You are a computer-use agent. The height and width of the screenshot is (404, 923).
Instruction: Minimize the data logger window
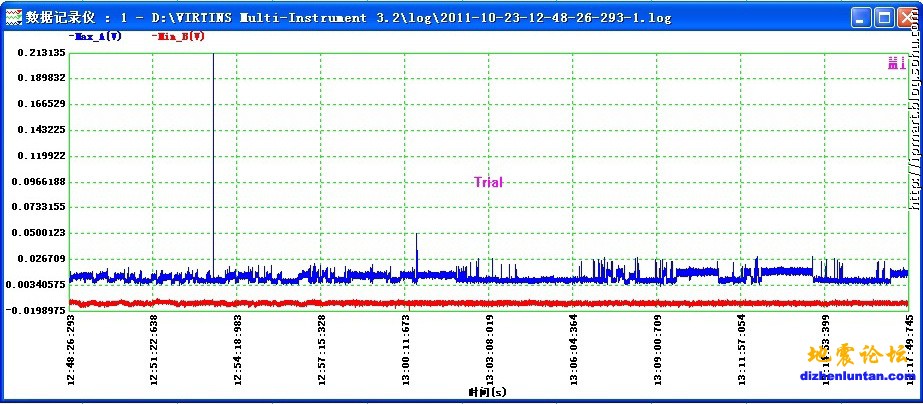[x=862, y=17]
